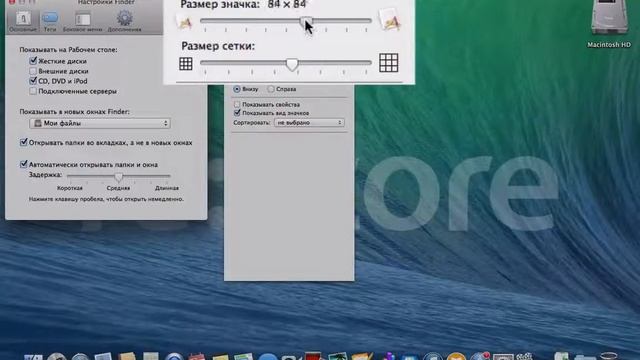Viewport: 640px width, 360px height.
Task: Click the Показывать в новых окнах Finder label
Action: point(74,111)
